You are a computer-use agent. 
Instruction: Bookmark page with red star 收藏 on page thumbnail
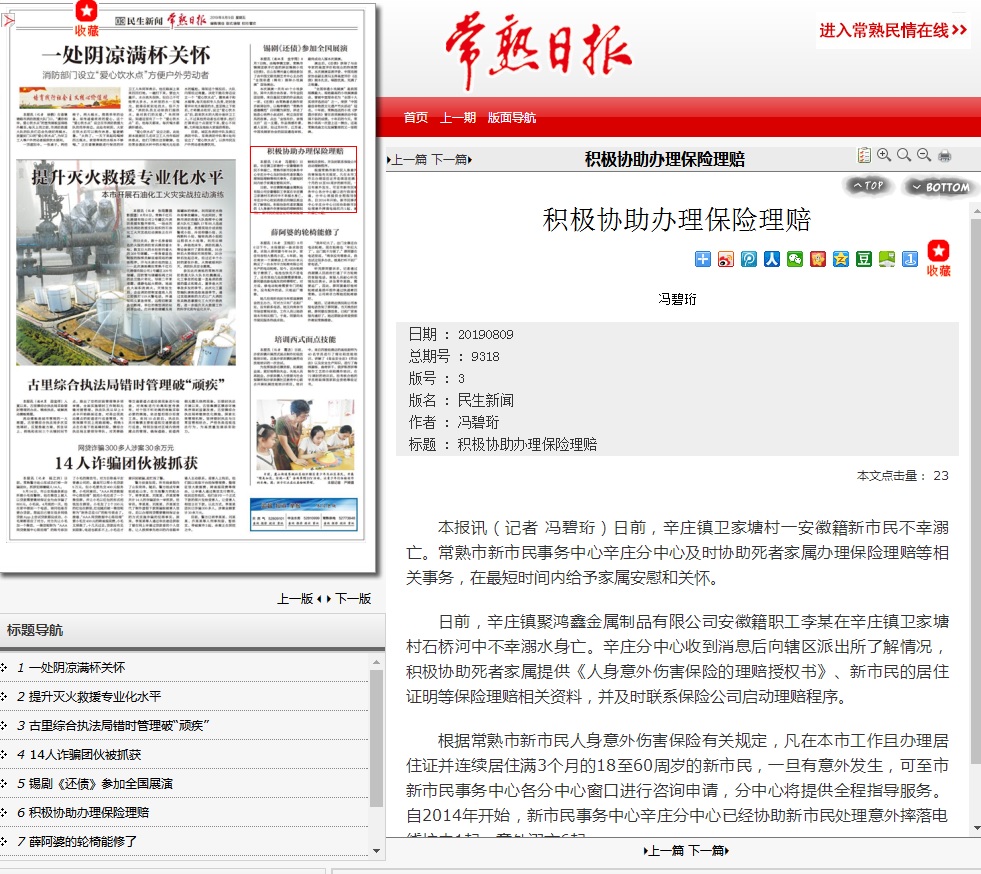[86, 19]
